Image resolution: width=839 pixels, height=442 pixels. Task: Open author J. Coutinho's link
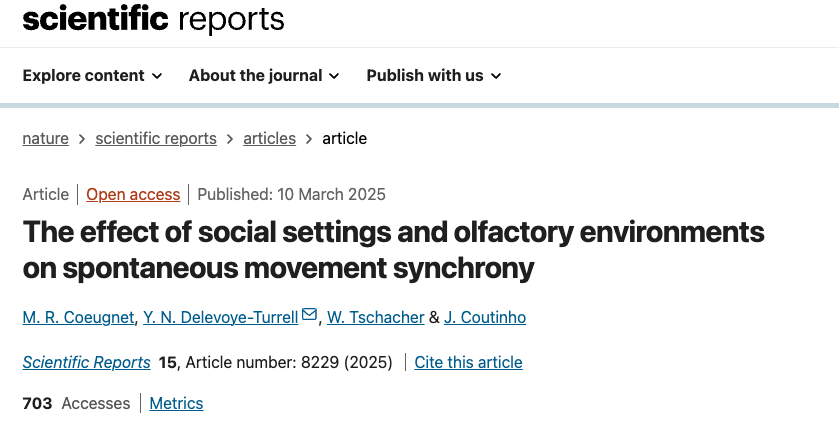coord(485,317)
